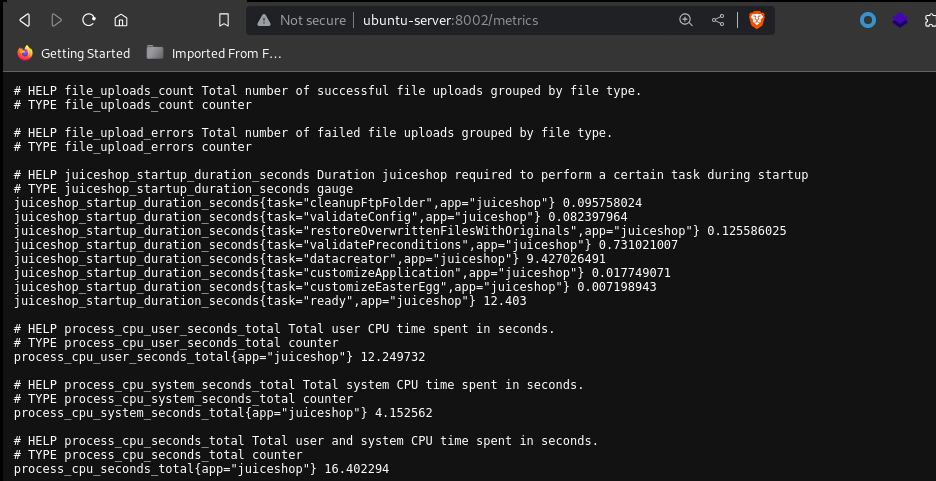The width and height of the screenshot is (936, 481).
Task: Click the Not secure label text
Action: coord(313,20)
